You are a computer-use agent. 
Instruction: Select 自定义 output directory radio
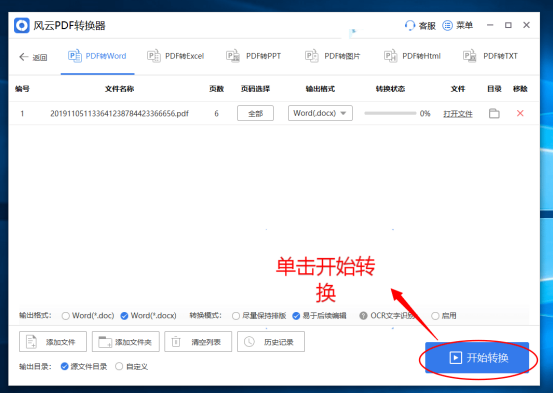point(119,366)
